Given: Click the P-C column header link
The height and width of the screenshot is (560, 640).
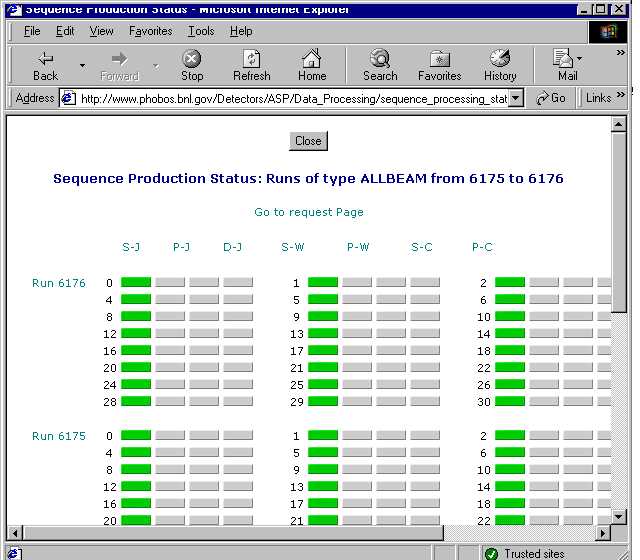Looking at the screenshot, I should pyautogui.click(x=482, y=247).
